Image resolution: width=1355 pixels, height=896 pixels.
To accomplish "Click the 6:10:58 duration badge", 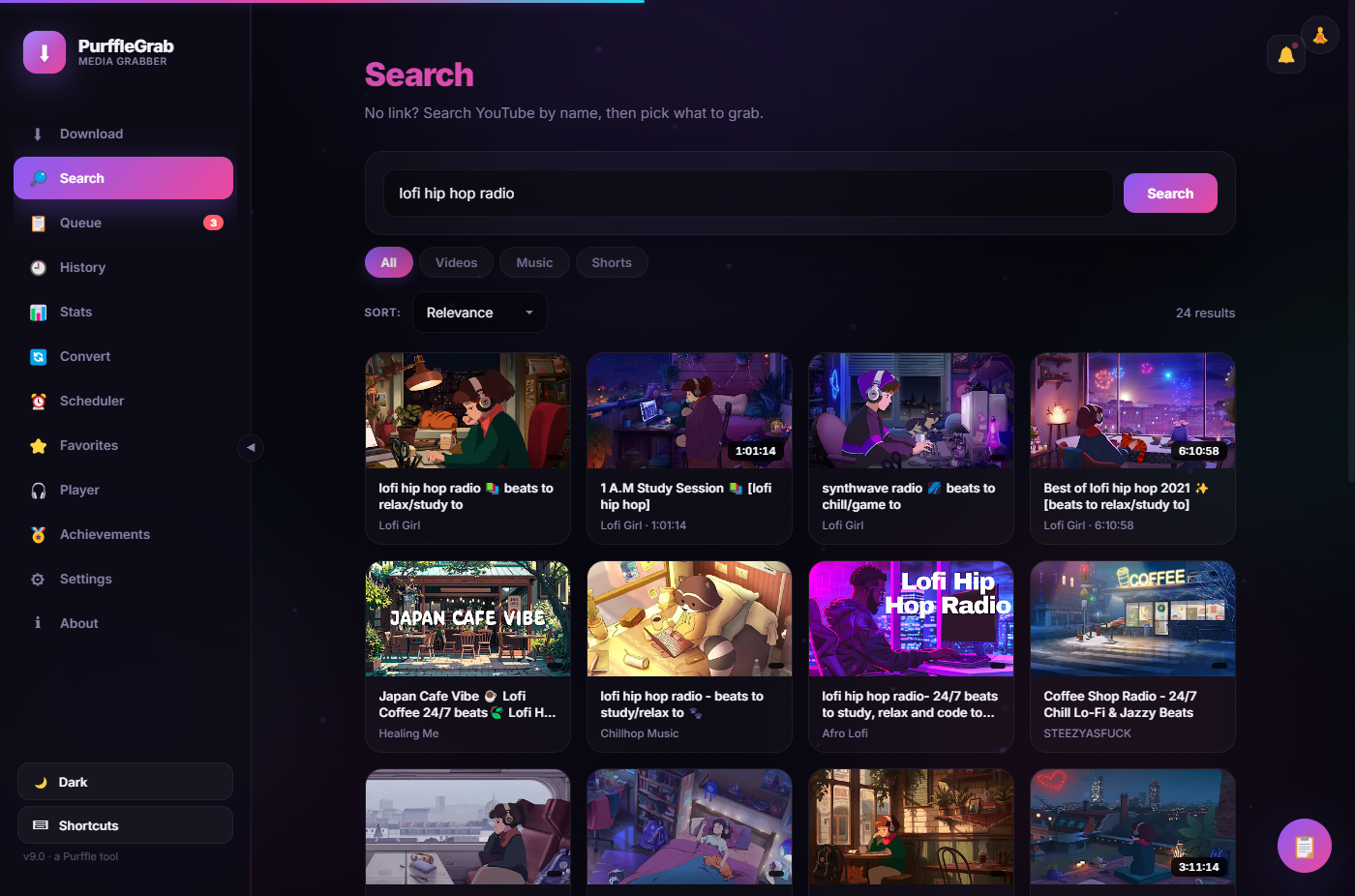I will 1198,451.
